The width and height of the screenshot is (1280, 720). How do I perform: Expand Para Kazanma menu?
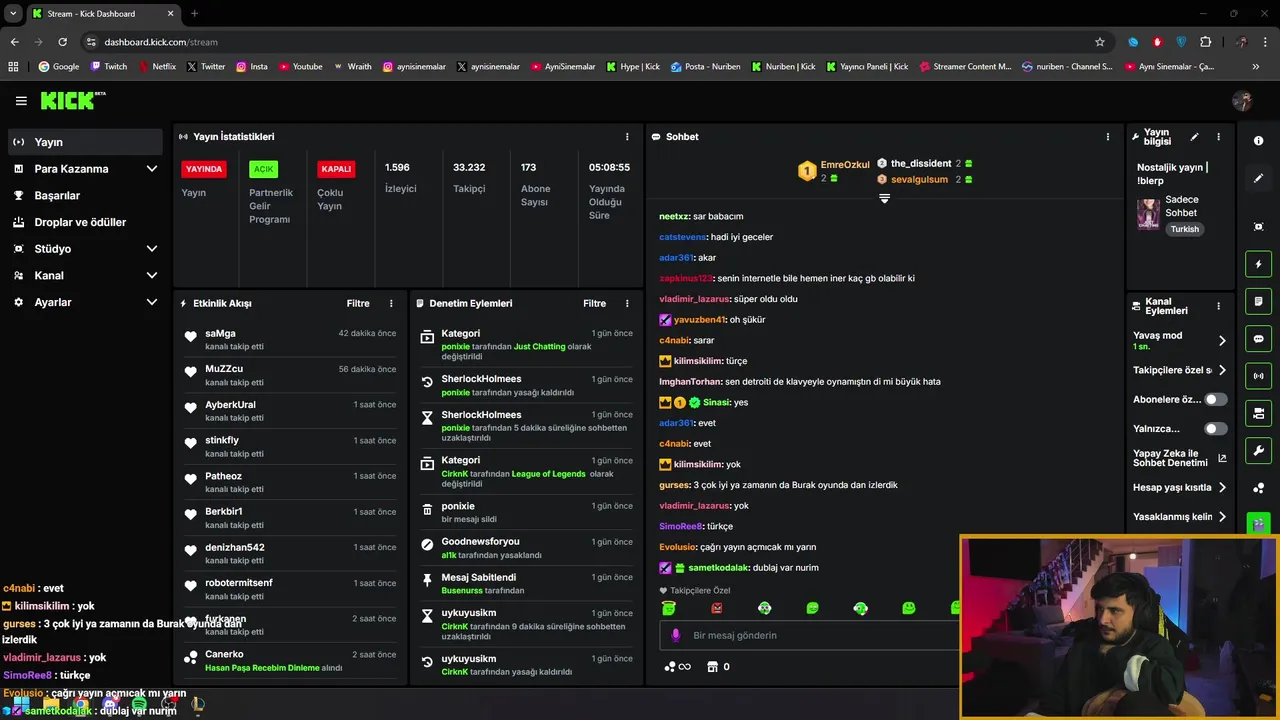(x=152, y=169)
